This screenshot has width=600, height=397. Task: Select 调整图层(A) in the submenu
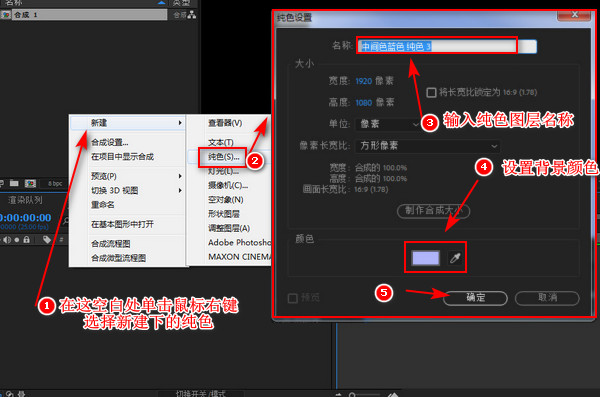(x=230, y=228)
